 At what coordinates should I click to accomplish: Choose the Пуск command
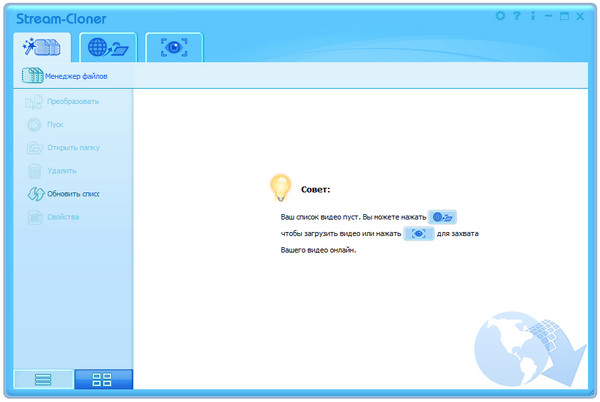coord(55,125)
